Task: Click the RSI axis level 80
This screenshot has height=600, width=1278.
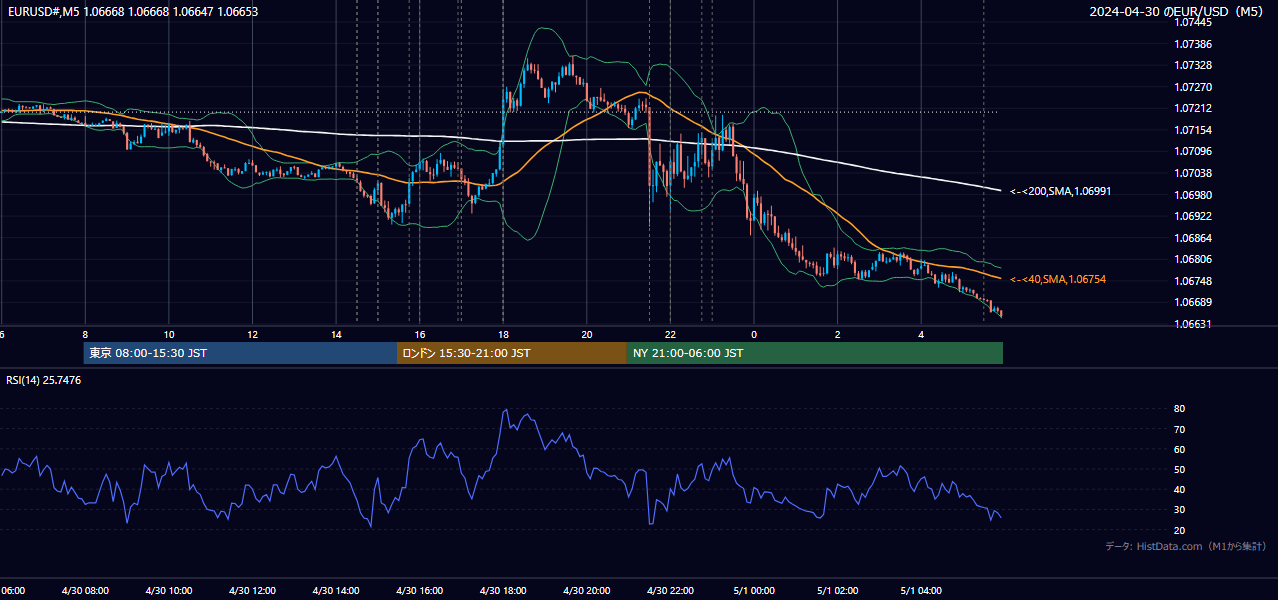Action: (1179, 409)
